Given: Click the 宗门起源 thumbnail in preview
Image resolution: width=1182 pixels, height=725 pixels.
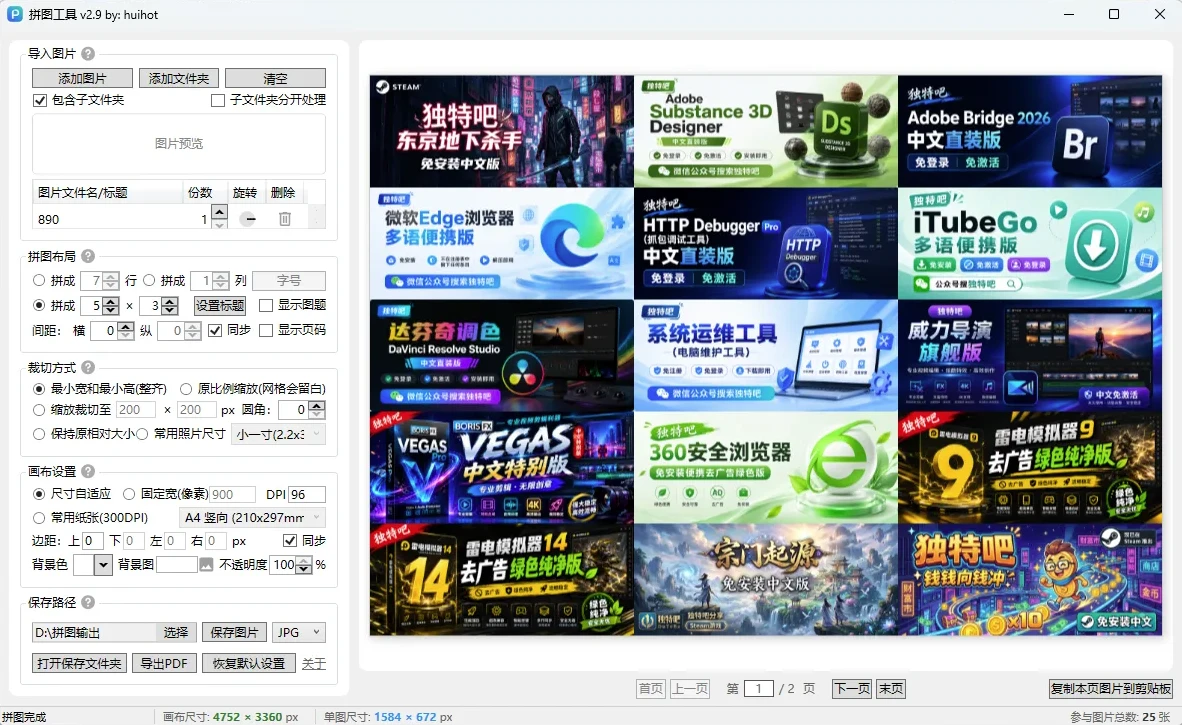Looking at the screenshot, I should pos(766,580).
